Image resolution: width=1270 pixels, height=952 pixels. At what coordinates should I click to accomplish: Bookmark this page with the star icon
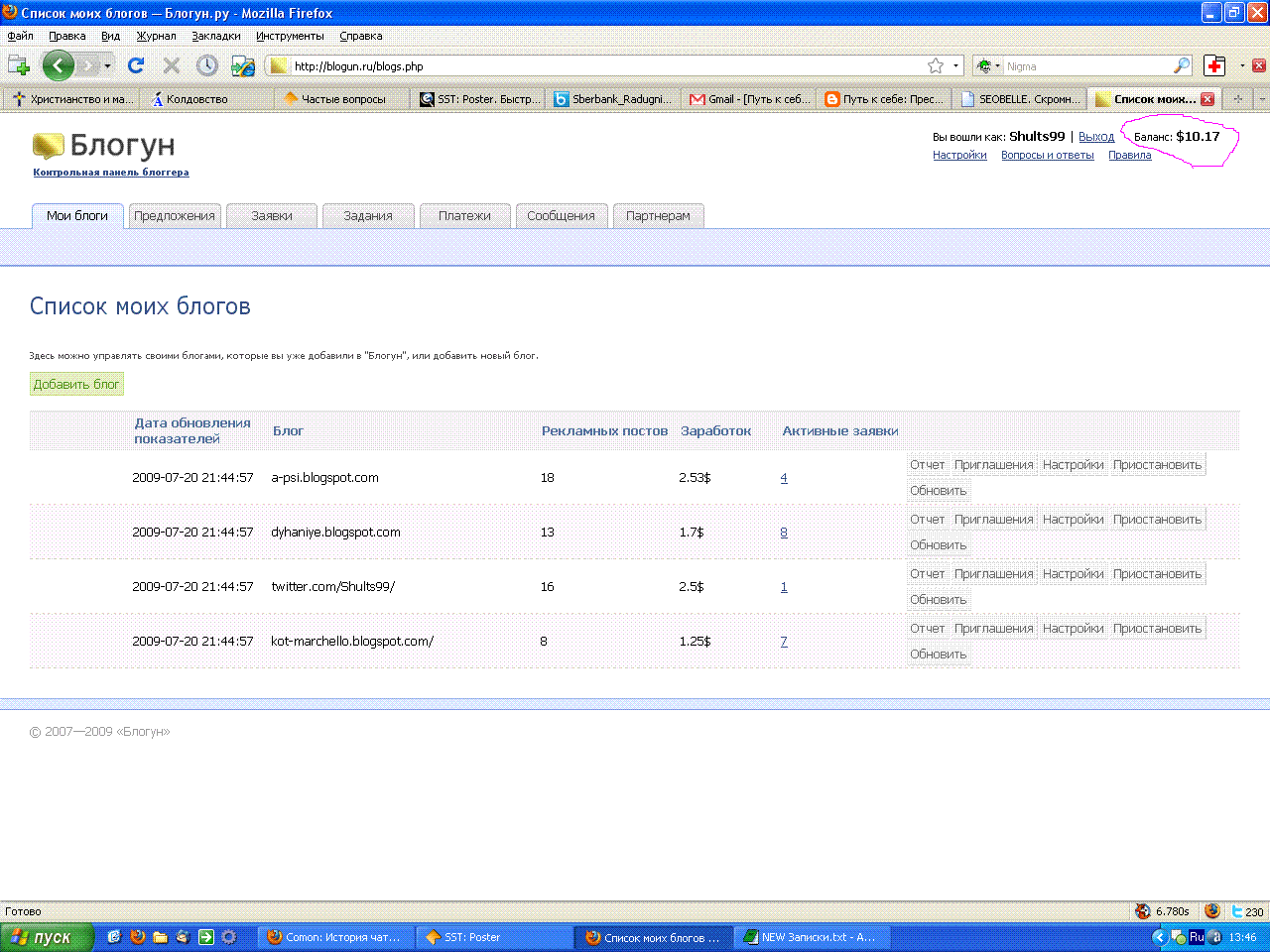coord(936,65)
